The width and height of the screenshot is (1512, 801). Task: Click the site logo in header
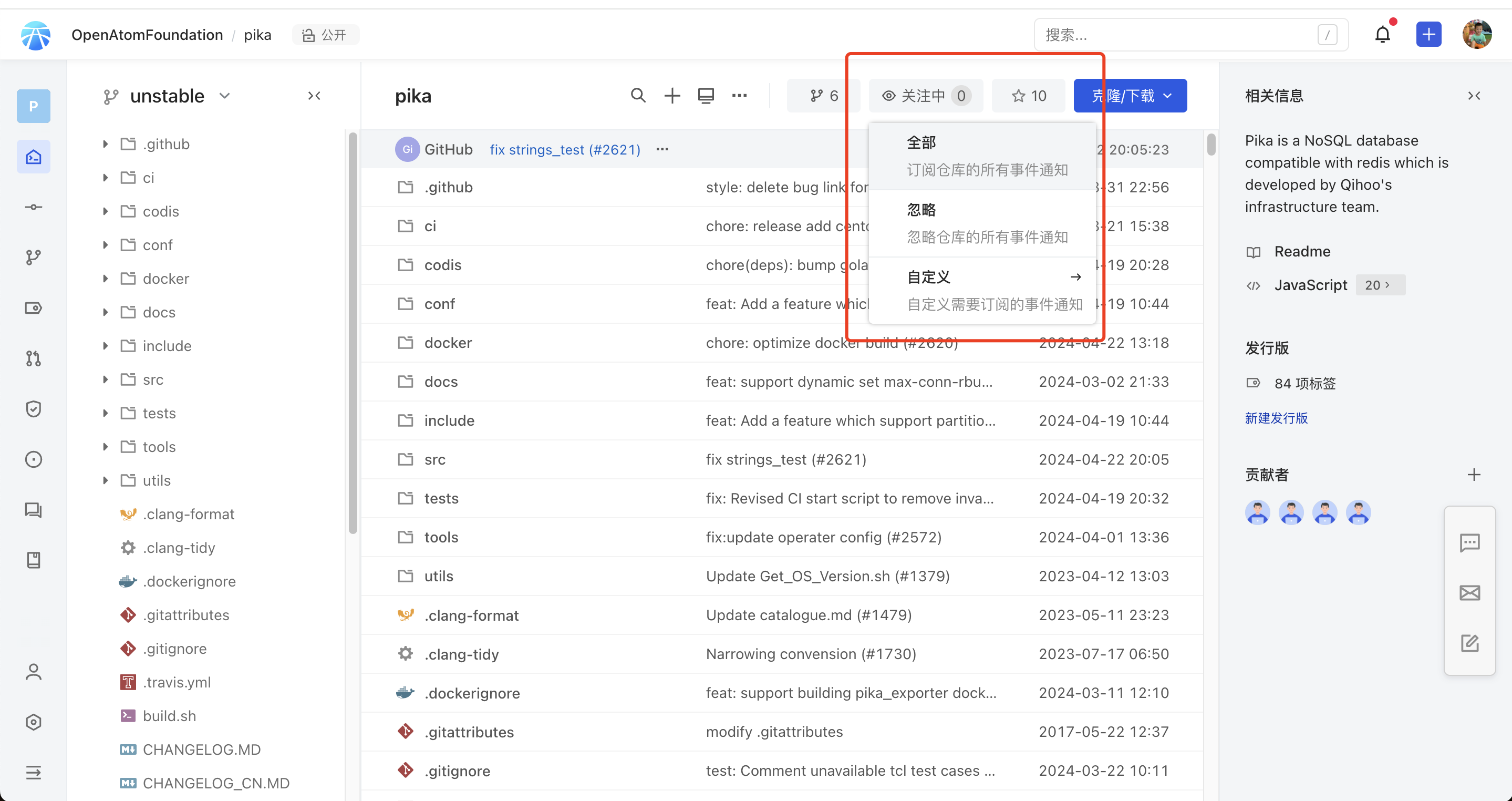tap(35, 35)
